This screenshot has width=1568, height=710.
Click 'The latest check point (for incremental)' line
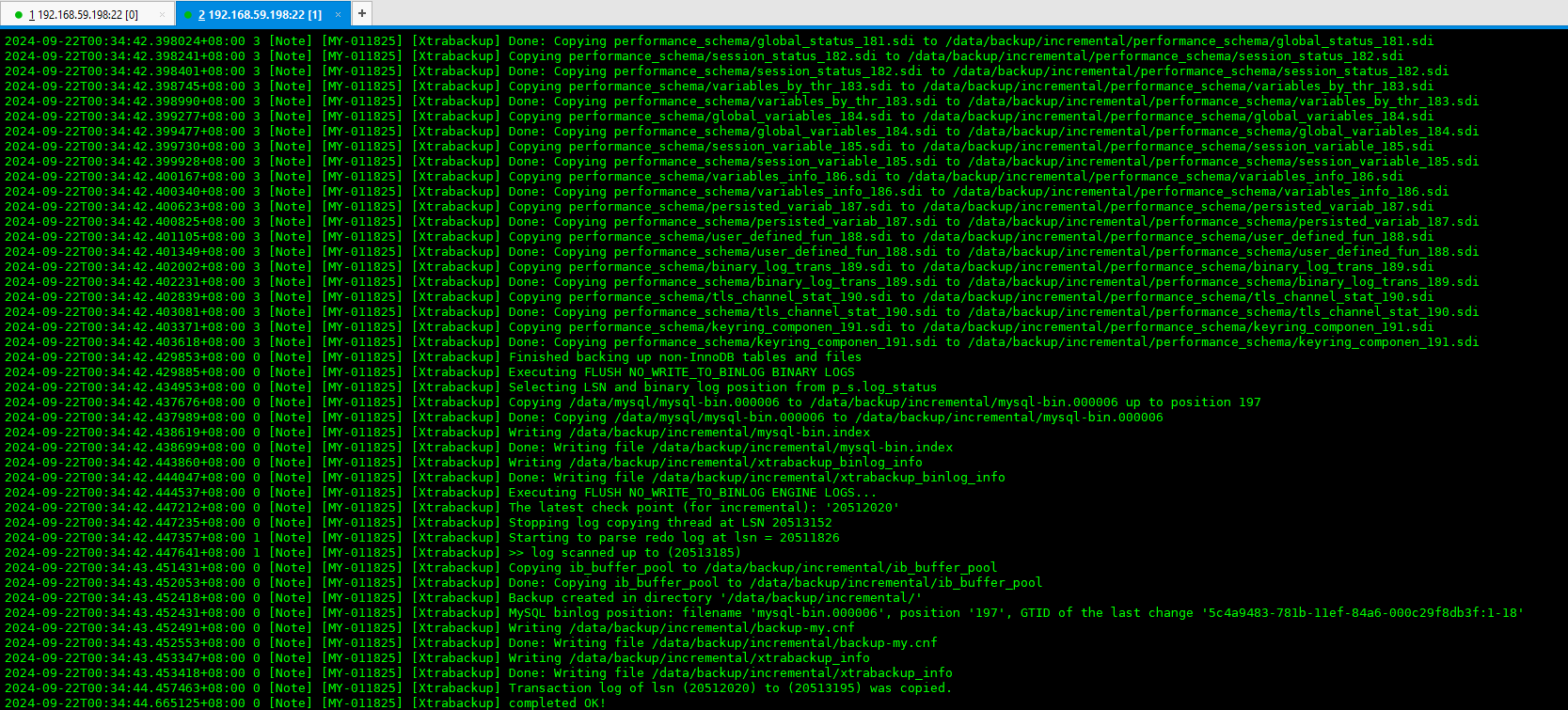click(x=704, y=507)
